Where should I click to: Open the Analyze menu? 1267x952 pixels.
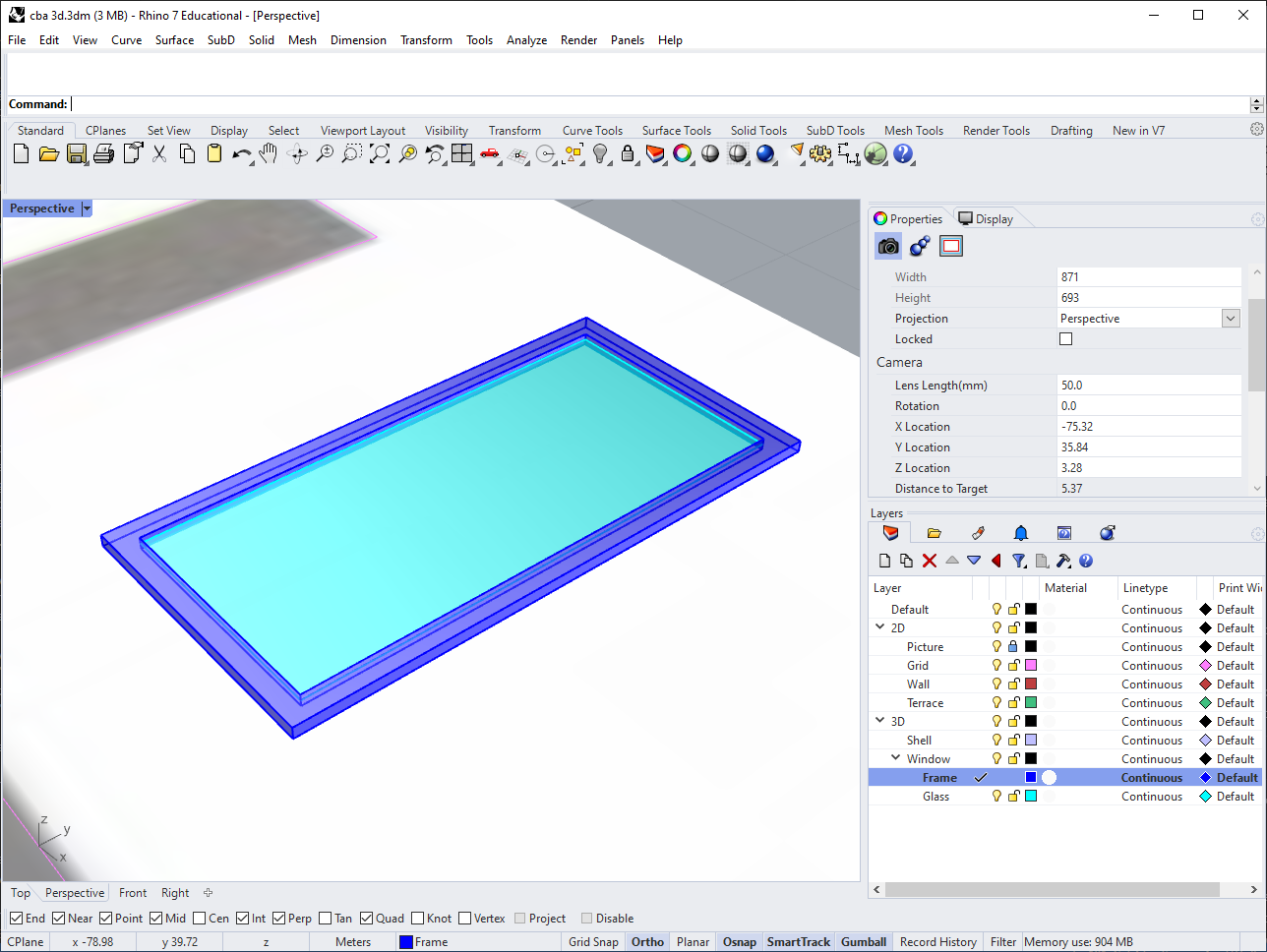[x=526, y=40]
